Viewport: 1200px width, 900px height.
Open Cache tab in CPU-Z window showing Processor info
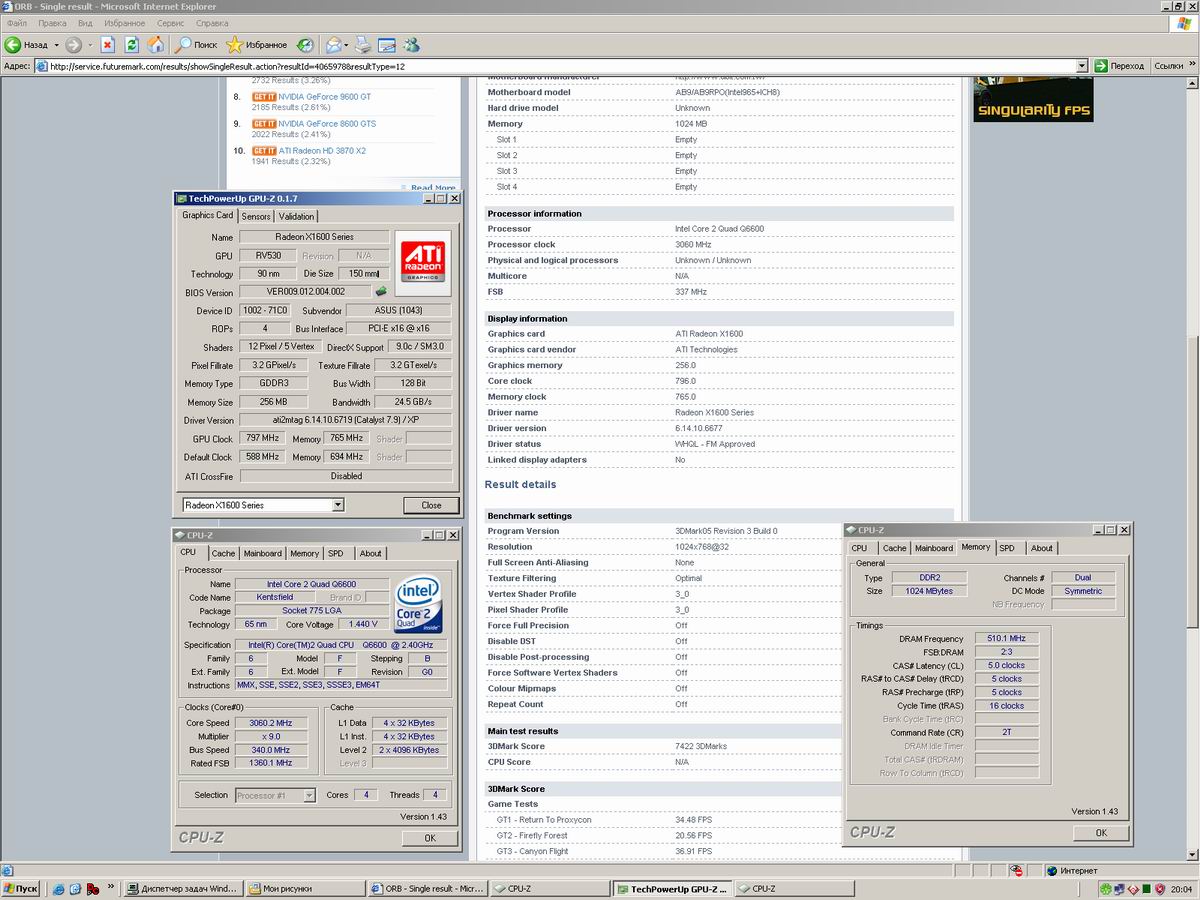pyautogui.click(x=223, y=553)
